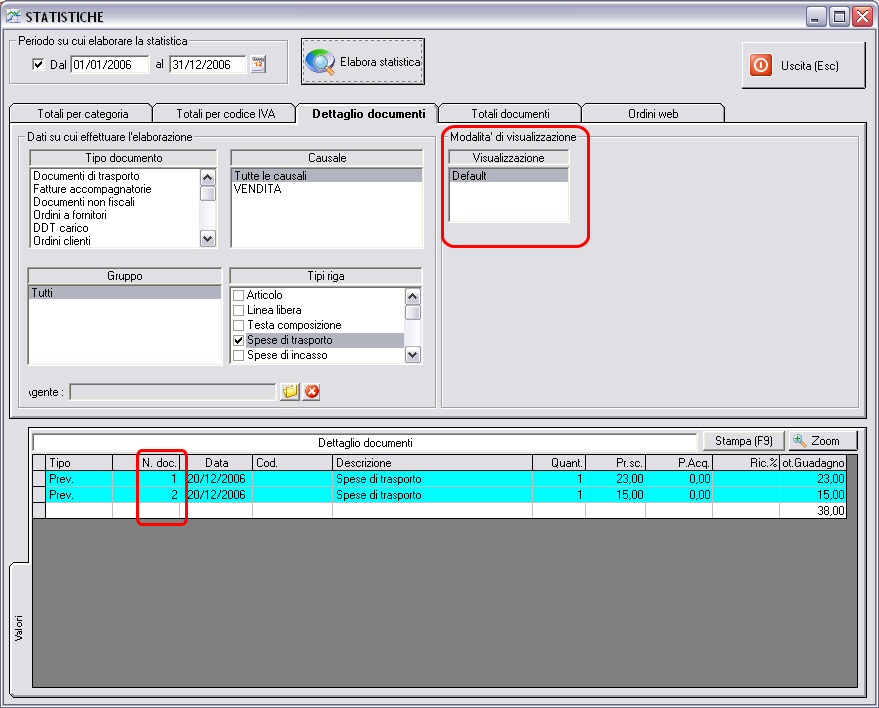
Task: Check the Linea libera row type
Action: pyautogui.click(x=239, y=310)
